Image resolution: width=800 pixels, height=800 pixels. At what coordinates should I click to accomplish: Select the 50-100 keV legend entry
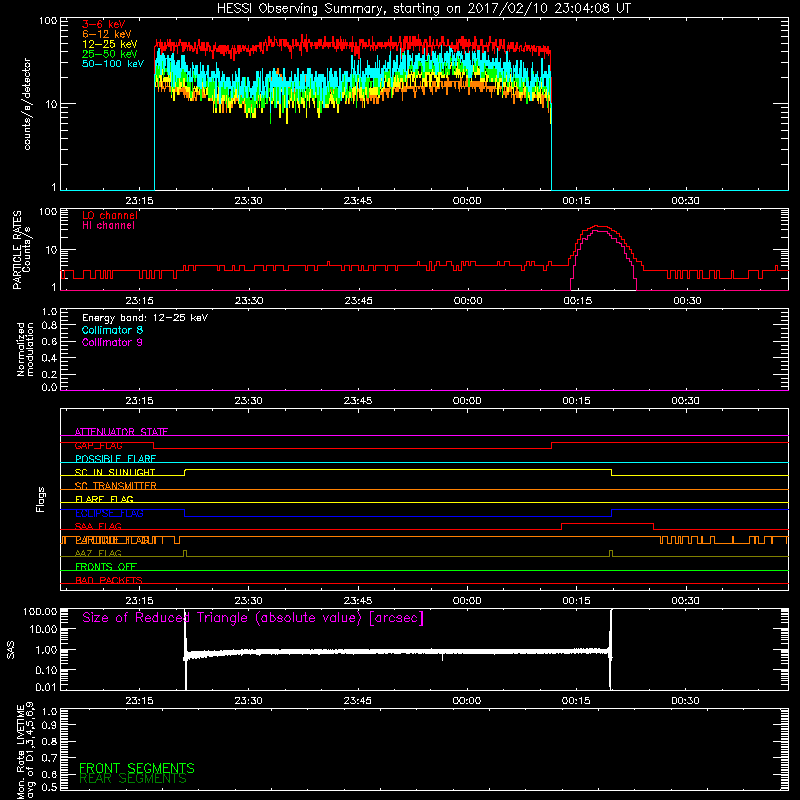pos(113,64)
